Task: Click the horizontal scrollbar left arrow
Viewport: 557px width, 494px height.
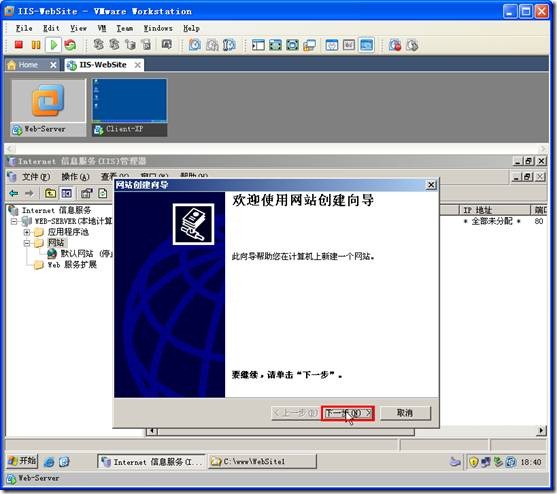Action: click(152, 431)
